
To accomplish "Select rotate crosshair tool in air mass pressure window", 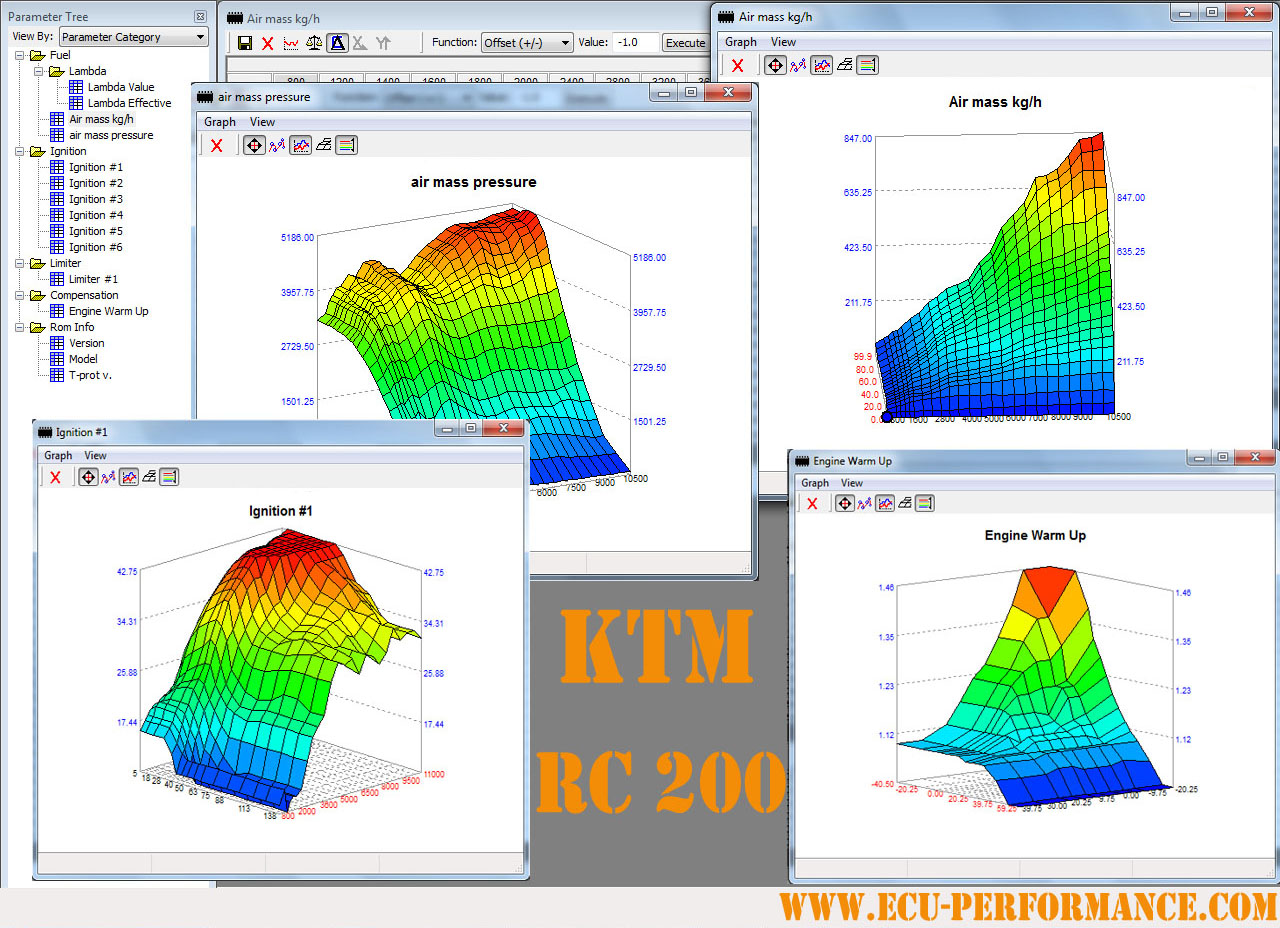I will (x=254, y=145).
